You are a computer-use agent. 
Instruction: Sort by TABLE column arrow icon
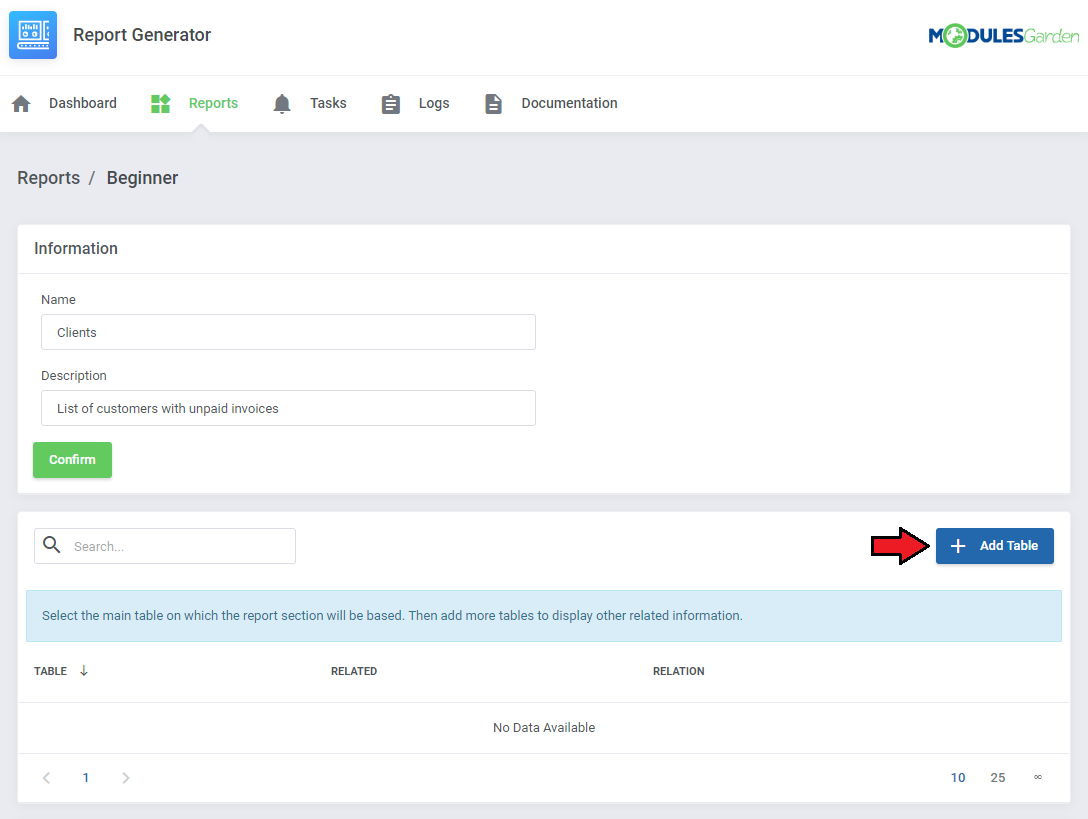point(84,670)
